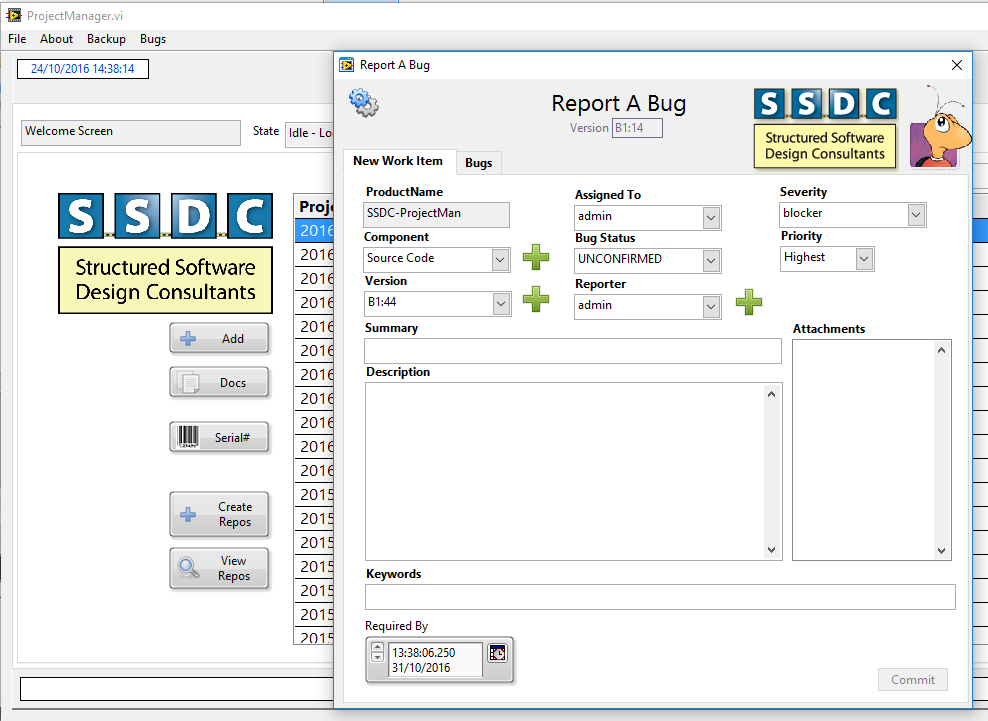Click the Serial# barcode button
The height and width of the screenshot is (721, 988).
(x=219, y=437)
